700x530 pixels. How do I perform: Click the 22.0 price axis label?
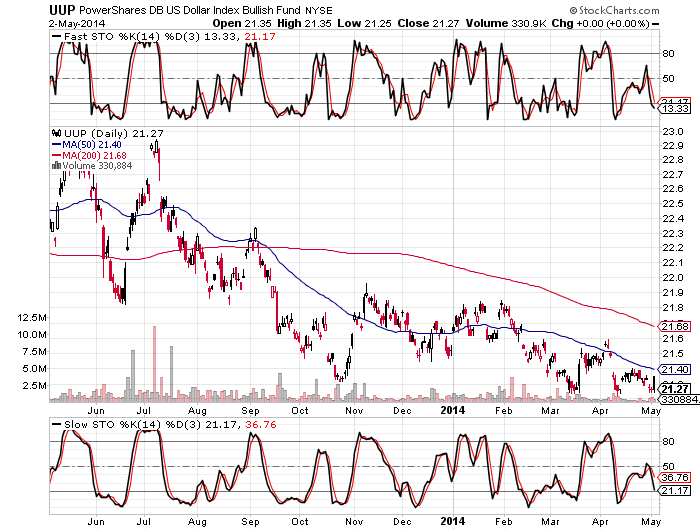click(673, 278)
